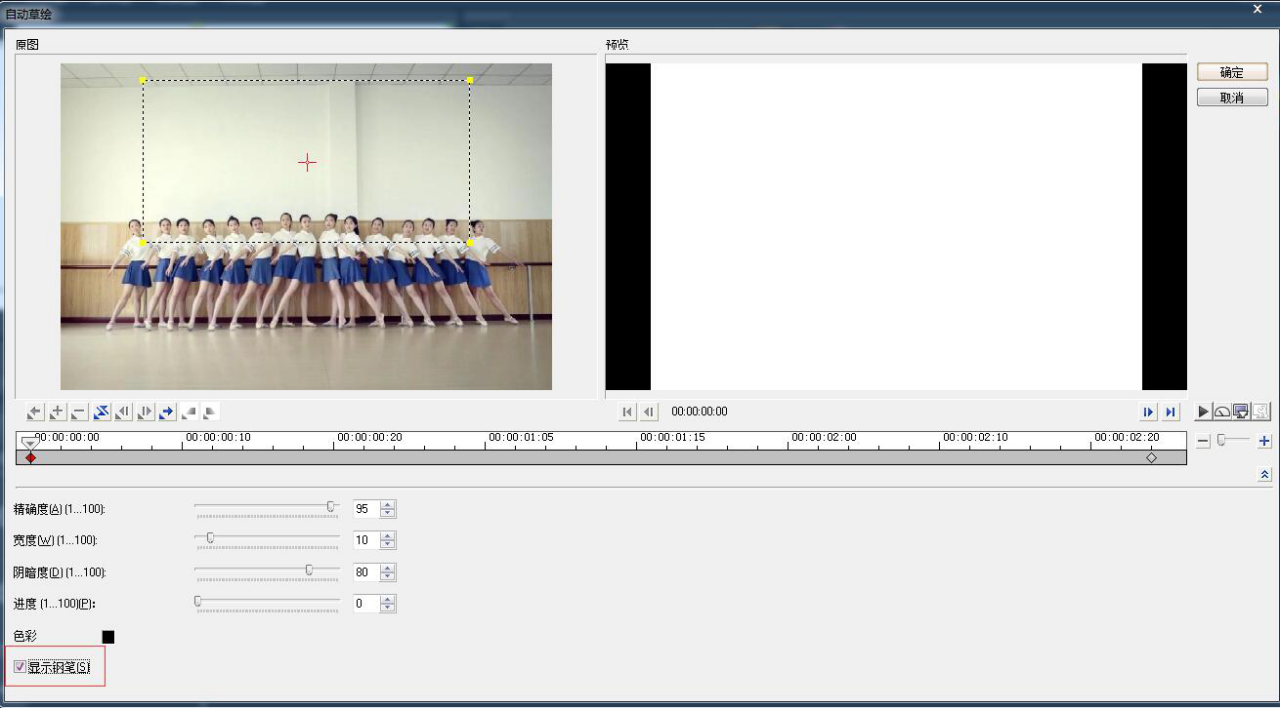Viewport: 1280px width, 708px height.
Task: Decrease the 宽度 value with down arrow
Action: (388, 545)
